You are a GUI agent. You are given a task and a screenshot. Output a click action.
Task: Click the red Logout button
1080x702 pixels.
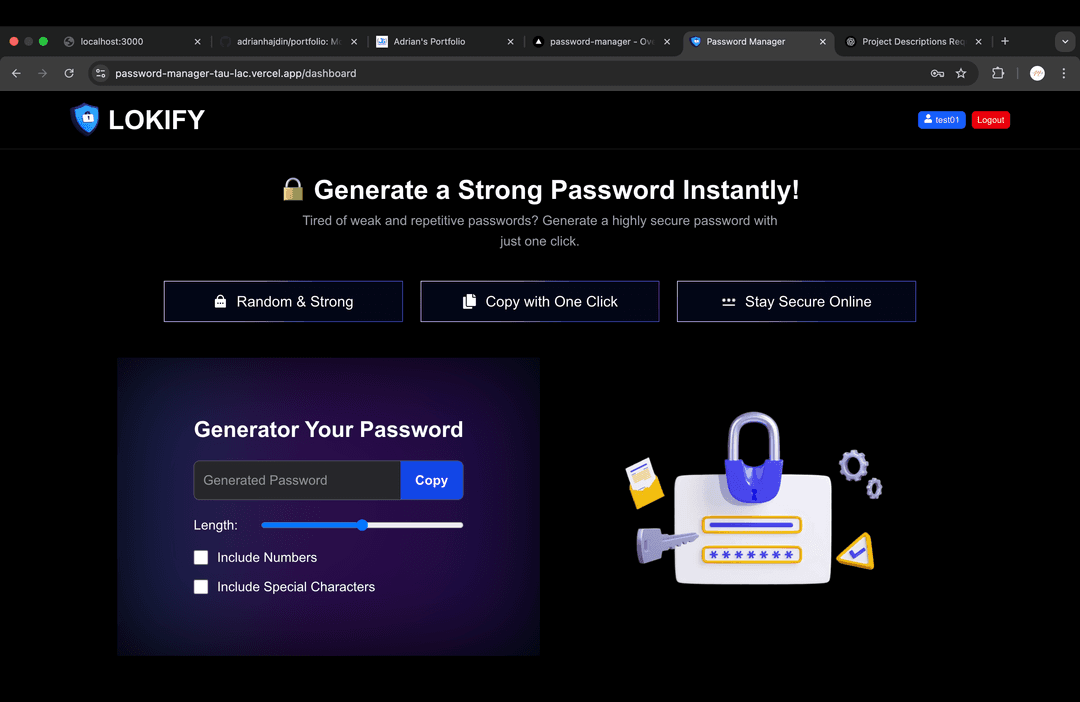990,120
